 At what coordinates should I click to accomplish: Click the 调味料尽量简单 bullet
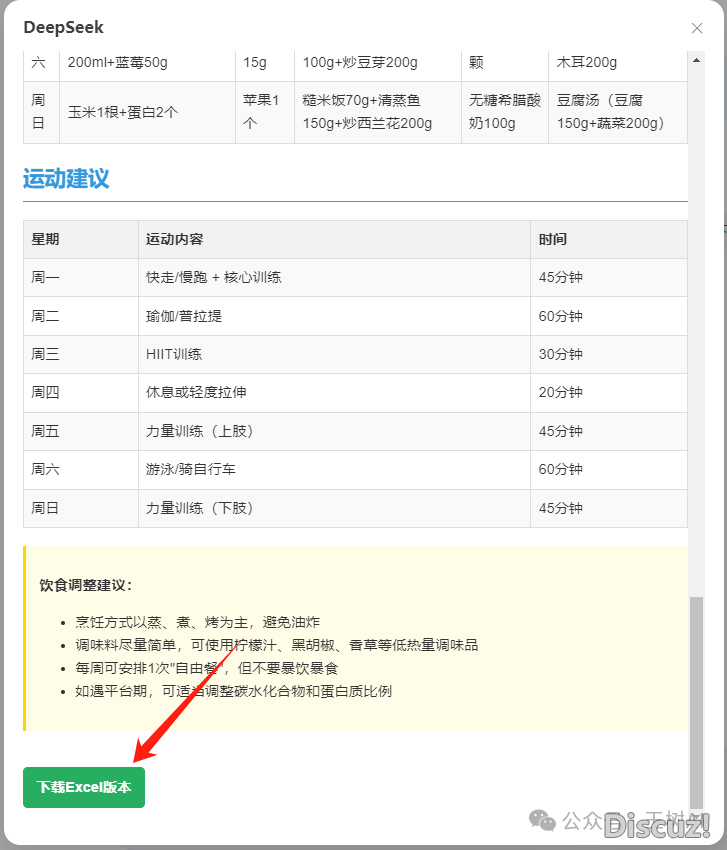276,645
